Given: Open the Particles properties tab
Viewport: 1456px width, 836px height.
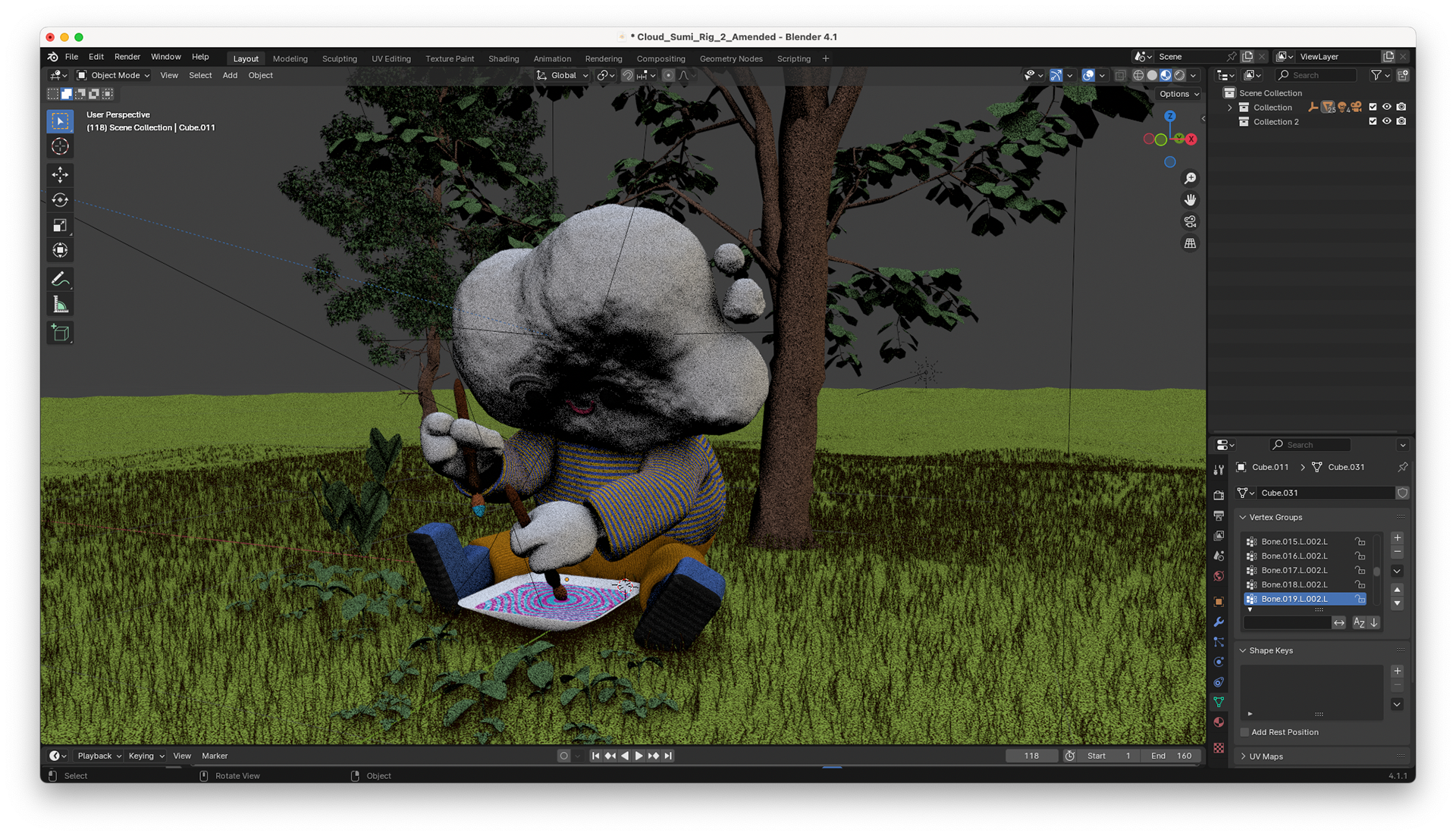Looking at the screenshot, I should (1219, 642).
